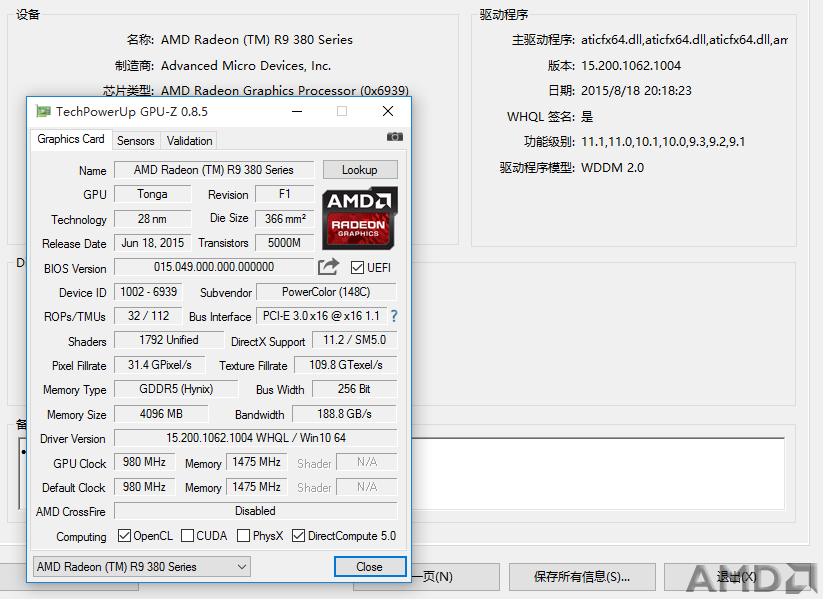This screenshot has height=599, width=823.
Task: Click the device name text in the 设备 group
Action: tap(257, 40)
